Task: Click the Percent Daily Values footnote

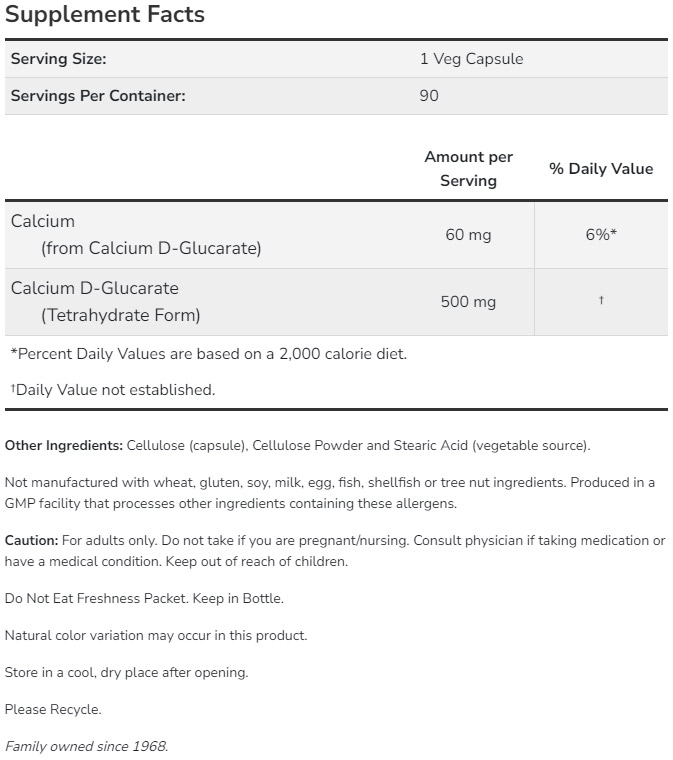Action: click(208, 353)
